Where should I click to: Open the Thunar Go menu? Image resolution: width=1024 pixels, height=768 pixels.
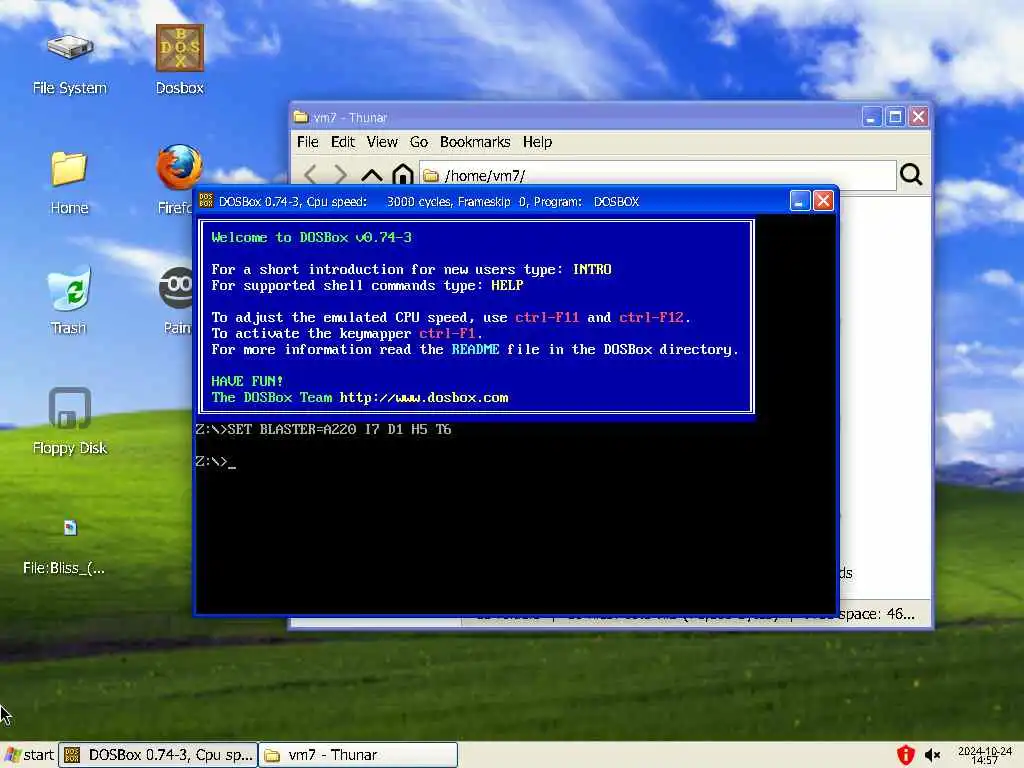pos(419,142)
